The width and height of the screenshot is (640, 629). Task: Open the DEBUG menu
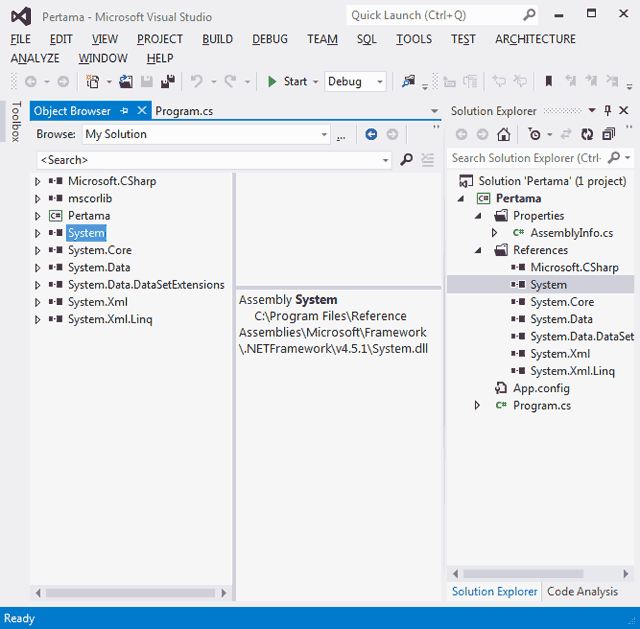(x=270, y=39)
